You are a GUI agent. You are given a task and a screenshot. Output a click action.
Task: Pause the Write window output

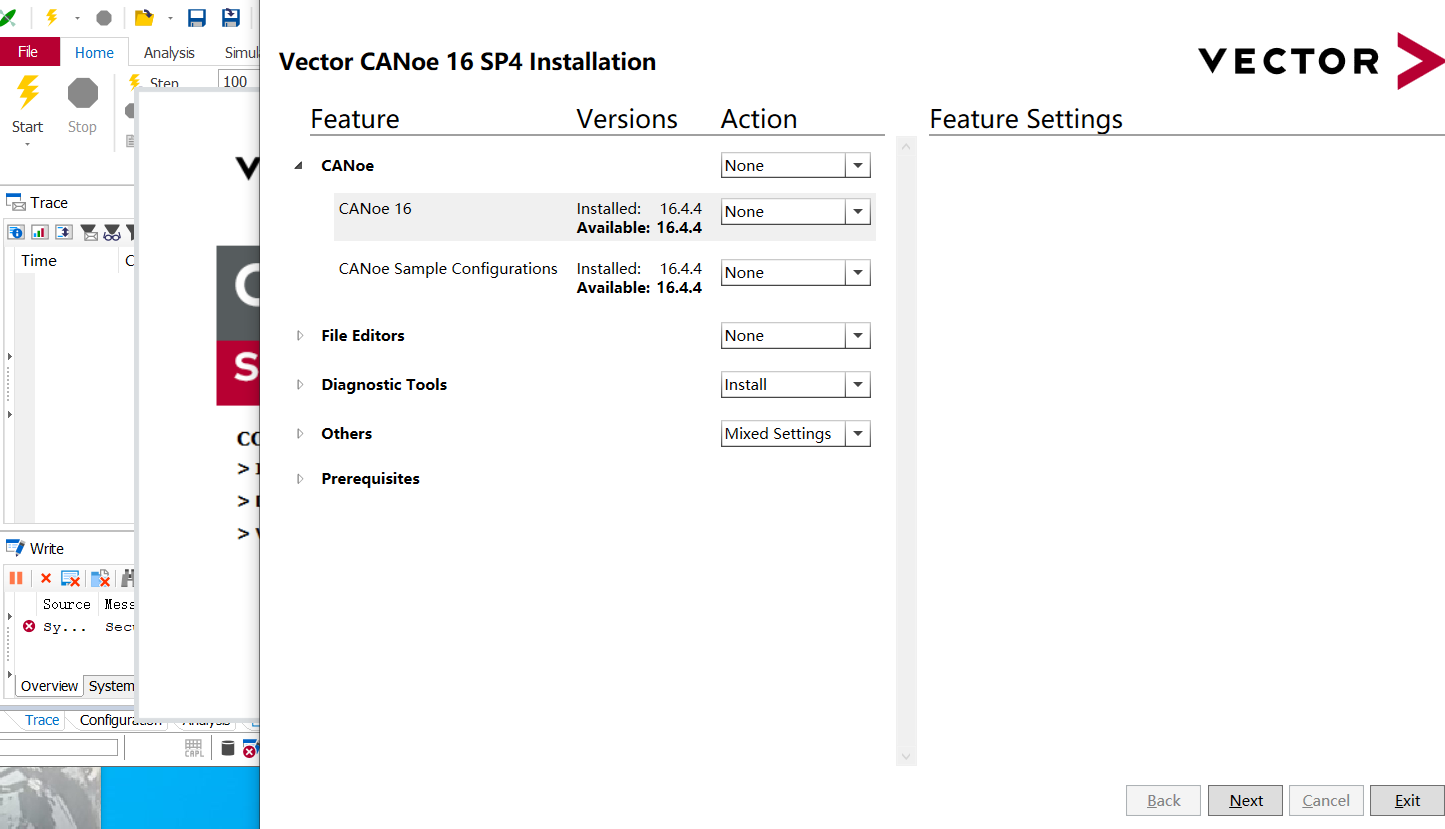click(x=16, y=578)
